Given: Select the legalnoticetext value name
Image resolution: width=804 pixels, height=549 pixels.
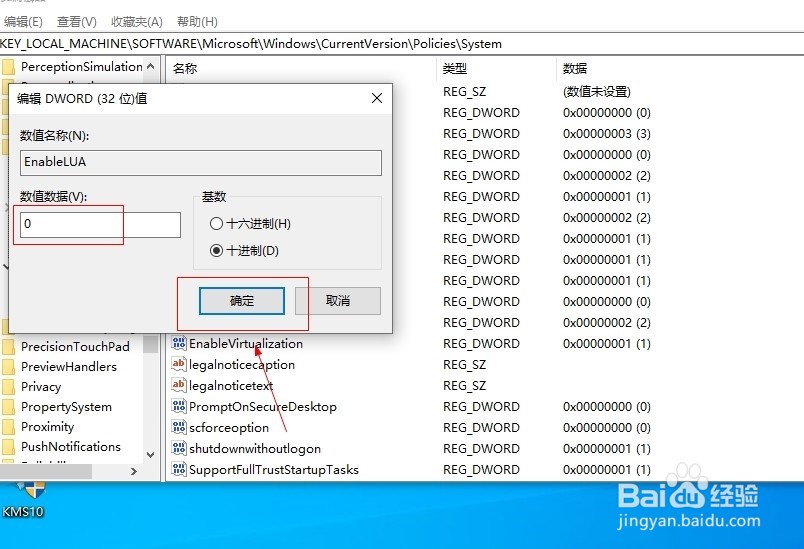Looking at the screenshot, I should coord(231,385).
